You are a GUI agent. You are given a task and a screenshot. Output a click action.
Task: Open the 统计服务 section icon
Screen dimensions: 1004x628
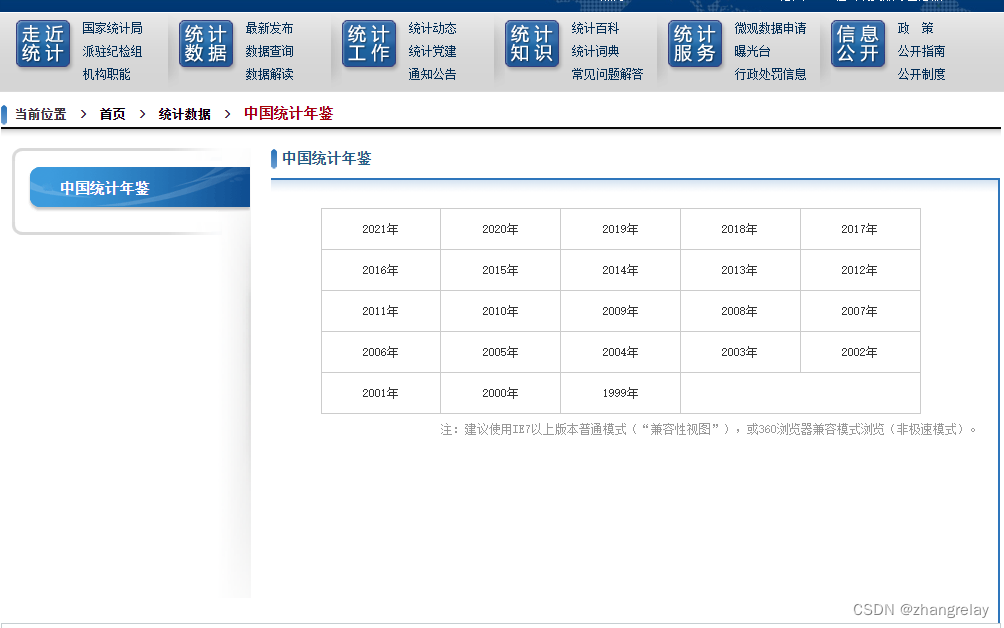pos(695,44)
